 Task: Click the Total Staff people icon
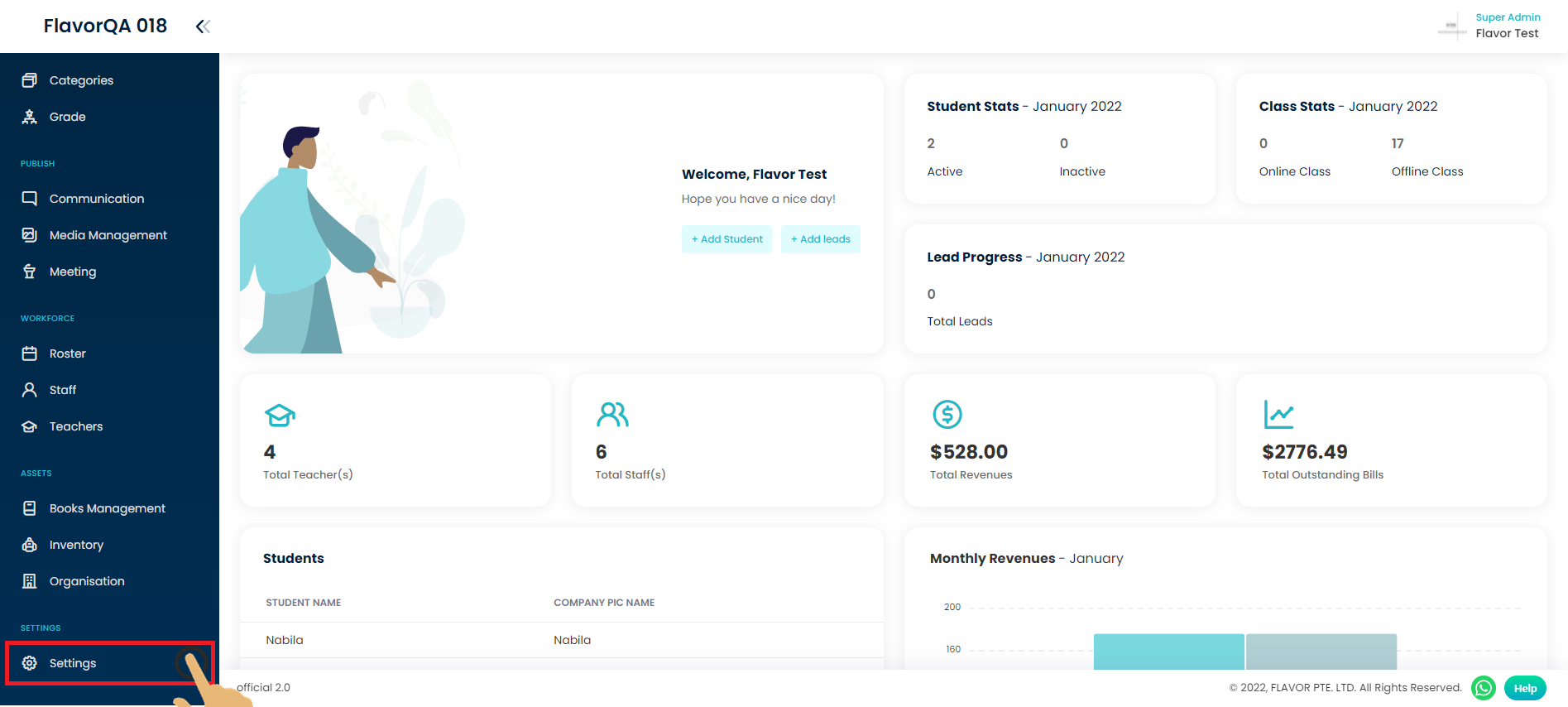point(612,414)
